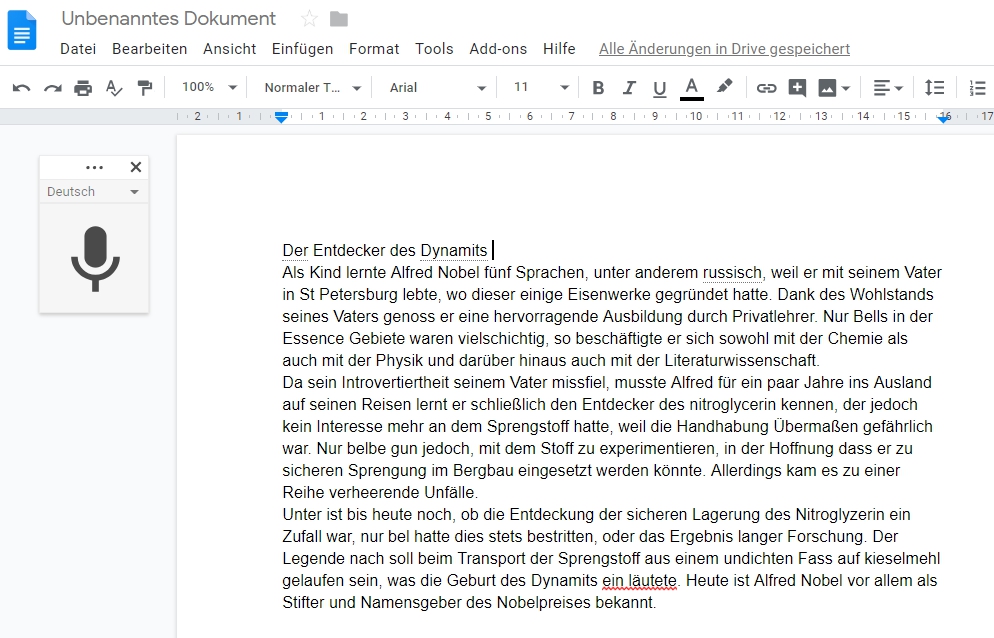
Task: Open the Format menu
Action: (374, 49)
